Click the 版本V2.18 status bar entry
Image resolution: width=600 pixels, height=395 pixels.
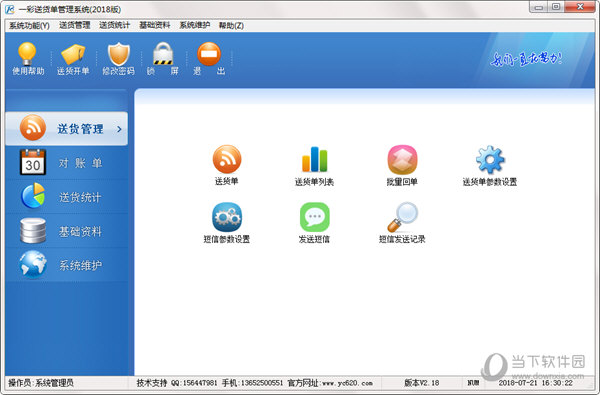pos(422,382)
